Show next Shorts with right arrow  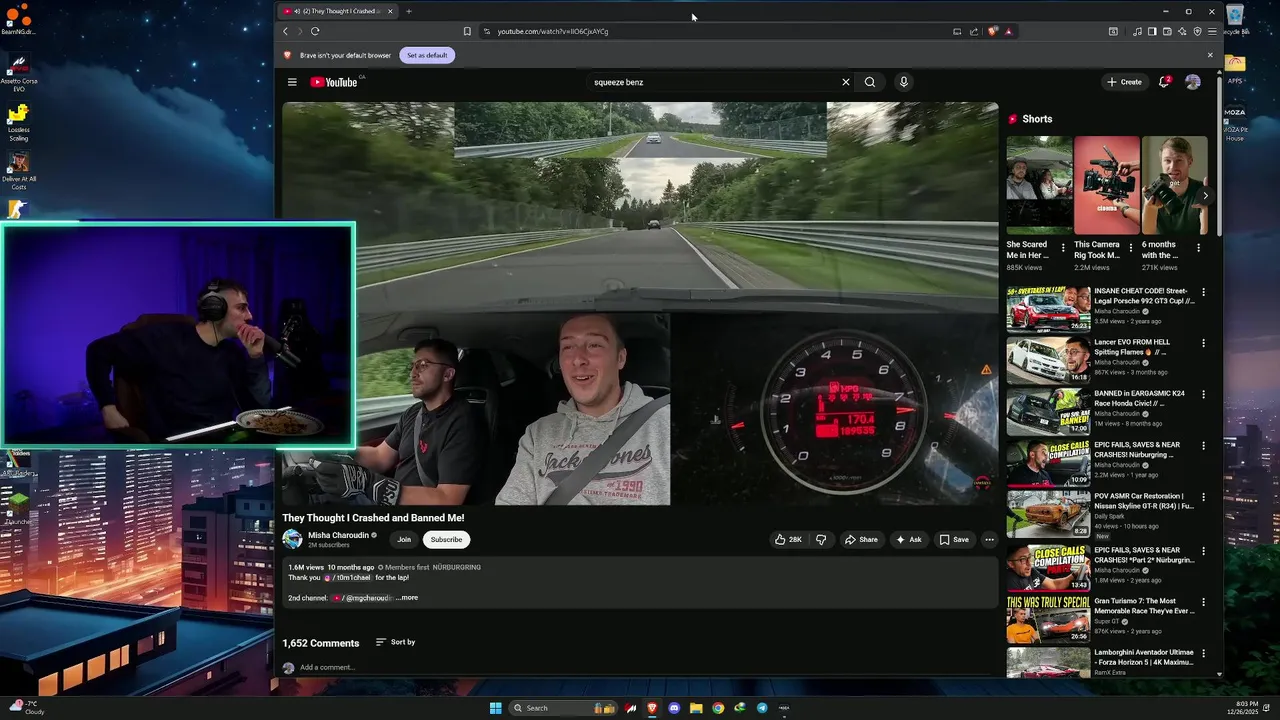coord(1205,196)
